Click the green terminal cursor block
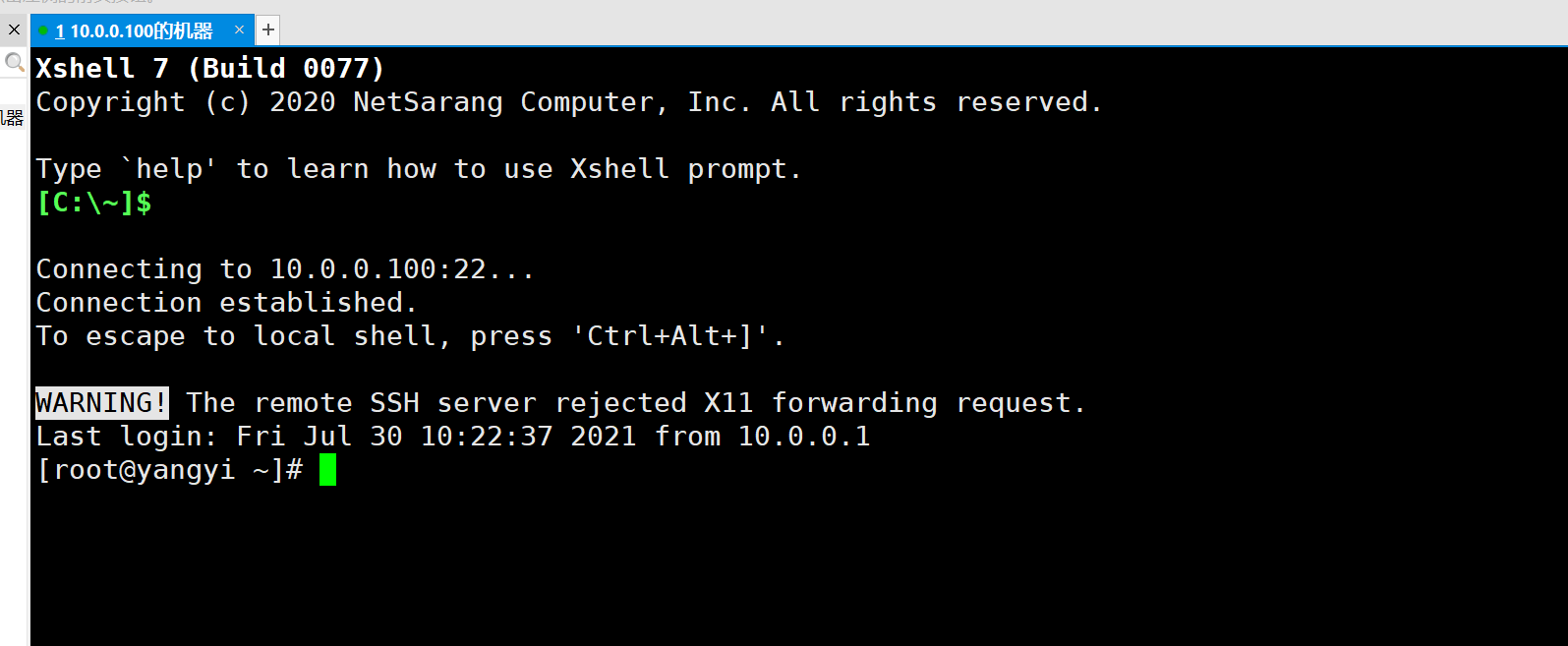 coord(327,470)
